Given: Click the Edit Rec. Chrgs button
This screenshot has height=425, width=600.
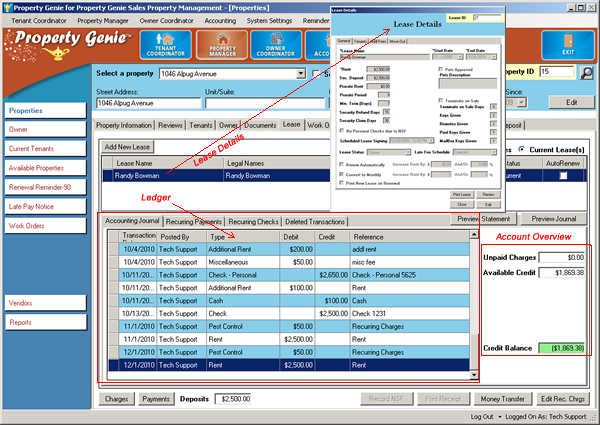Looking at the screenshot, I should coord(563,399).
